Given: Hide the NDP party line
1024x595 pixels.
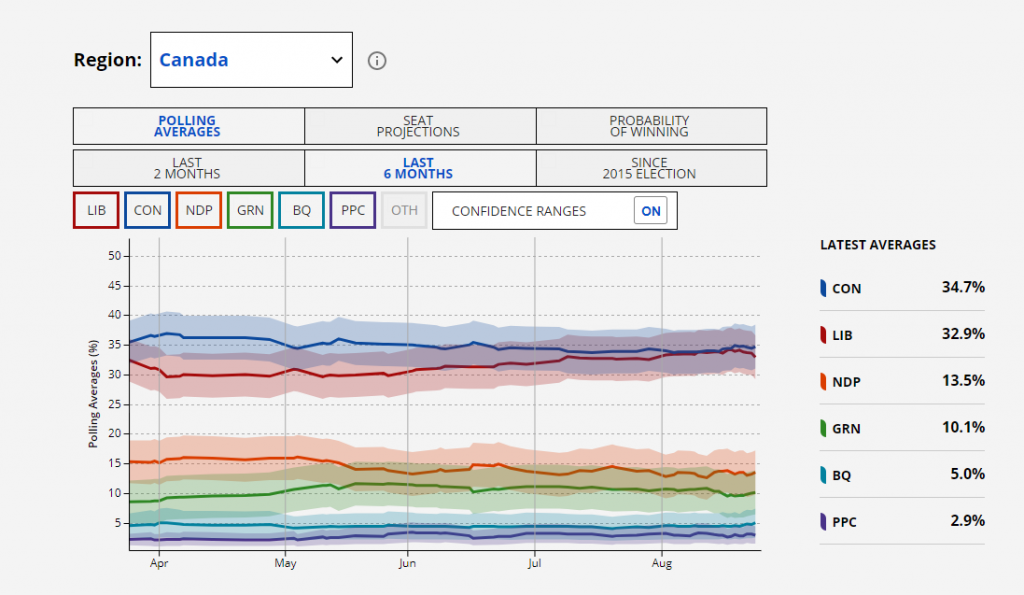Looking at the screenshot, I should (199, 211).
